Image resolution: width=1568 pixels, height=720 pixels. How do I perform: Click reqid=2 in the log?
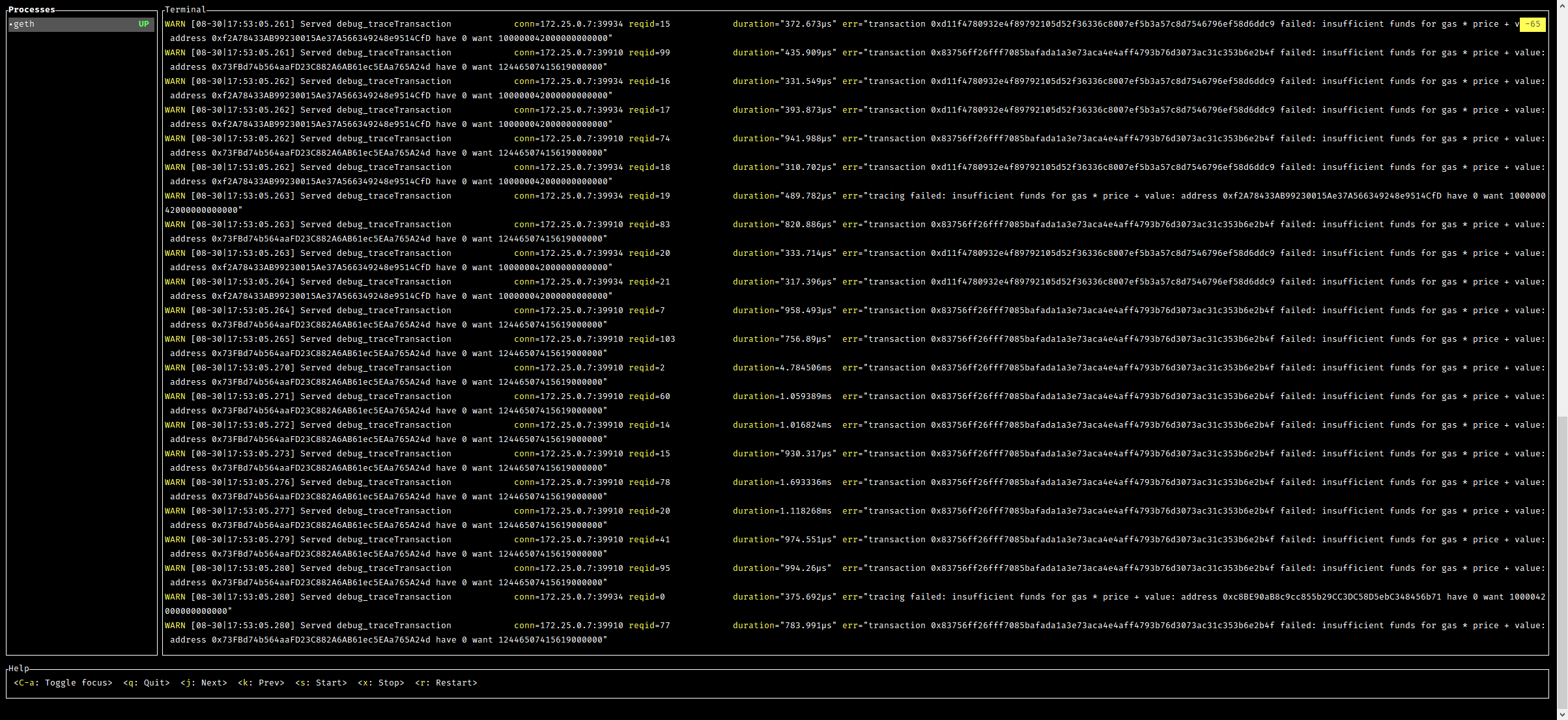click(647, 368)
